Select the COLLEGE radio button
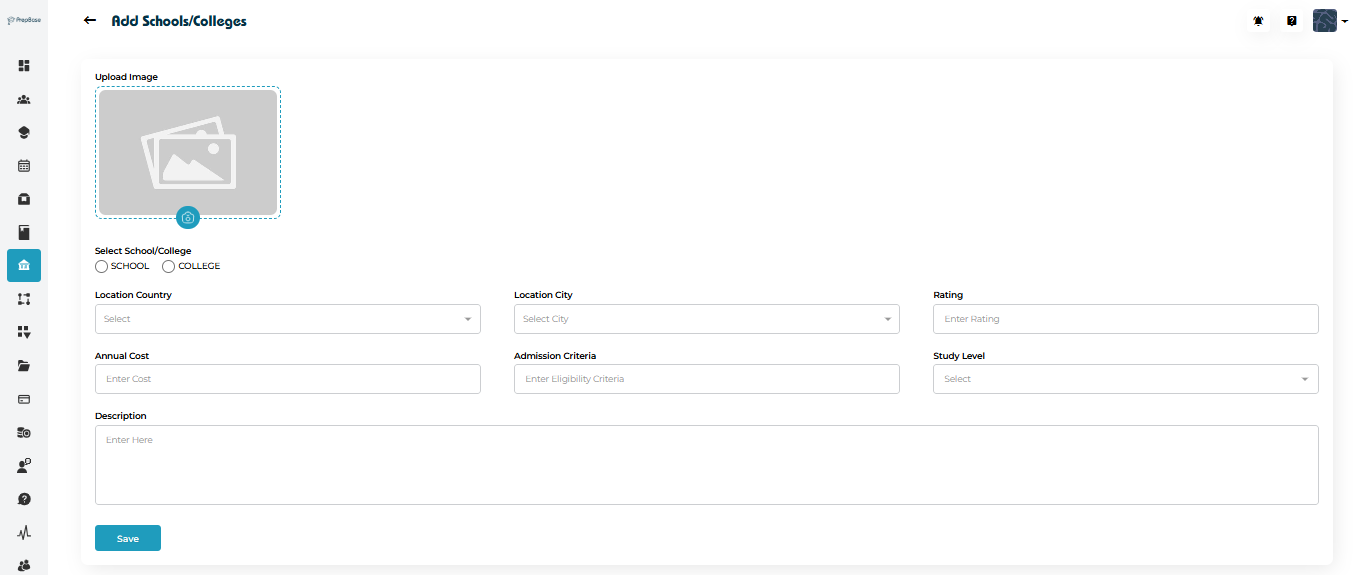The image size is (1360, 575). pos(168,267)
